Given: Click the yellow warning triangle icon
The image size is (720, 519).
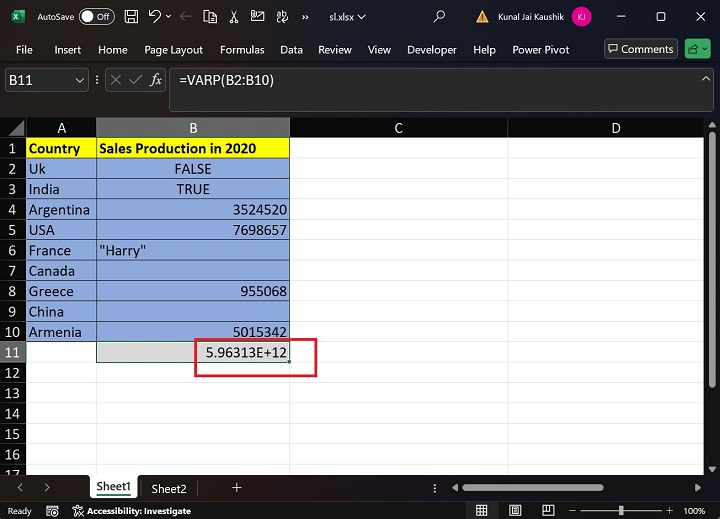Looking at the screenshot, I should point(482,17).
